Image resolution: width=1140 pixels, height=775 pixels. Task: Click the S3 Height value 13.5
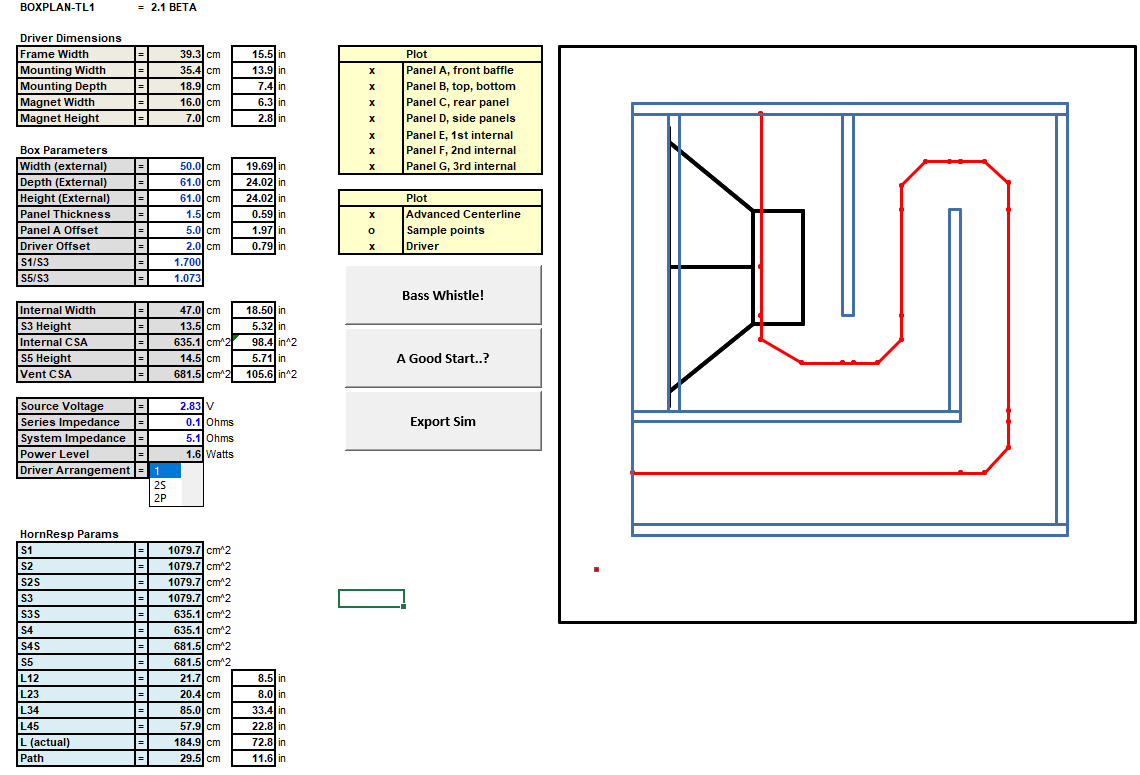176,326
